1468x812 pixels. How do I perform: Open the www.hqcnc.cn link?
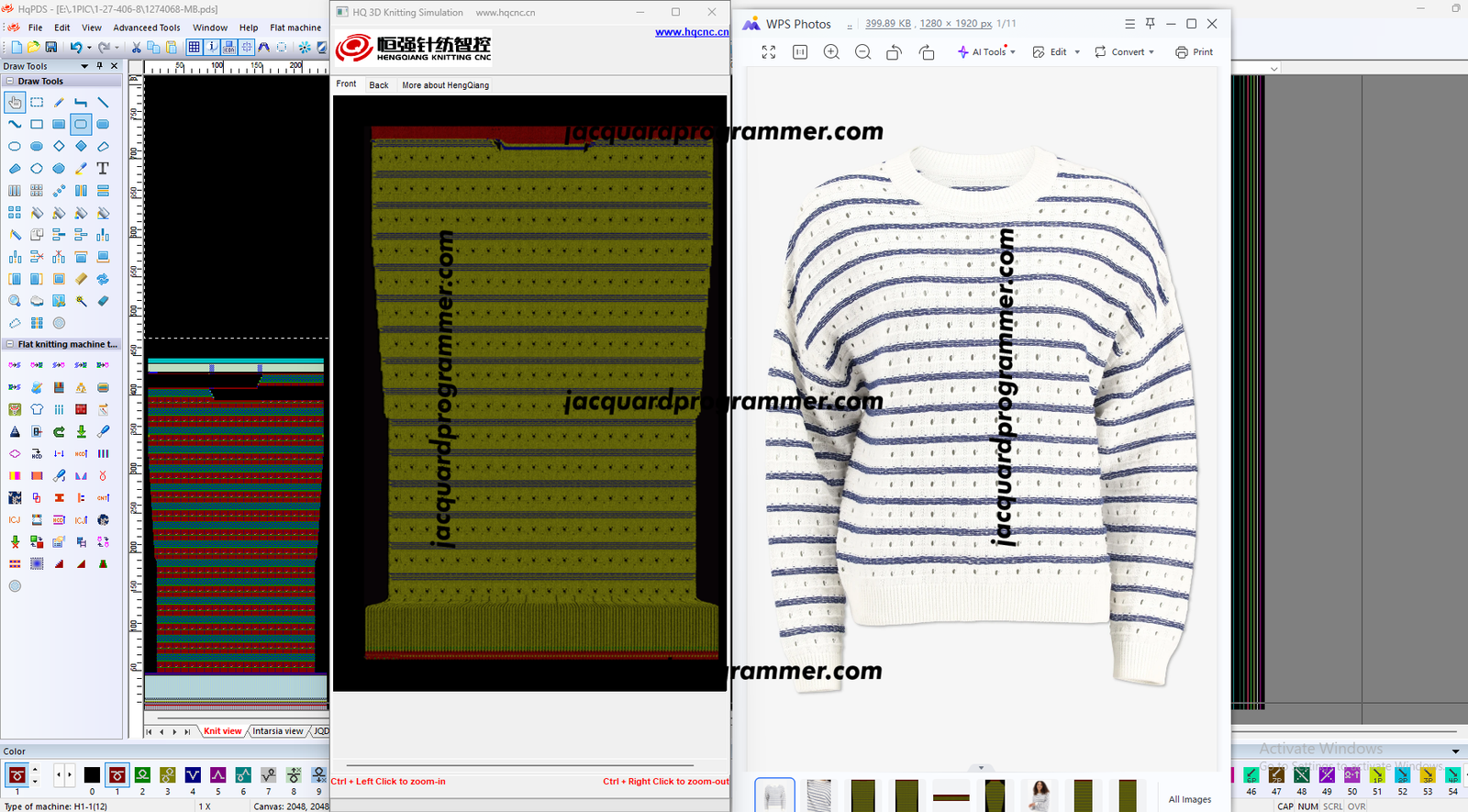692,32
